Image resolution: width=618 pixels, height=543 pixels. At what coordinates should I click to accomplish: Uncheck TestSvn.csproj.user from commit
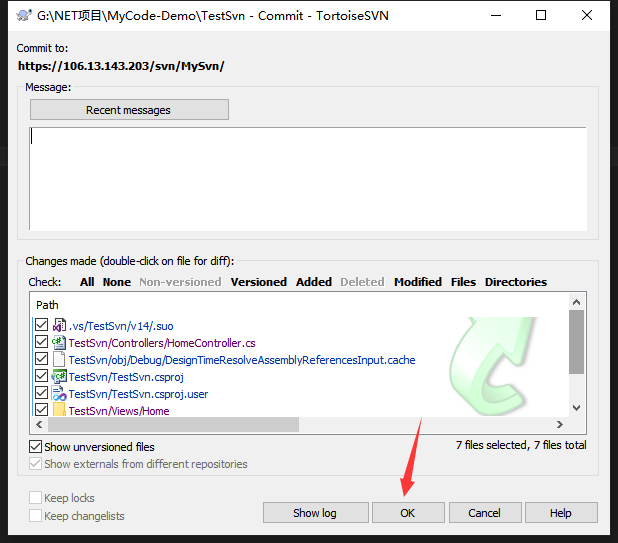pos(41,393)
